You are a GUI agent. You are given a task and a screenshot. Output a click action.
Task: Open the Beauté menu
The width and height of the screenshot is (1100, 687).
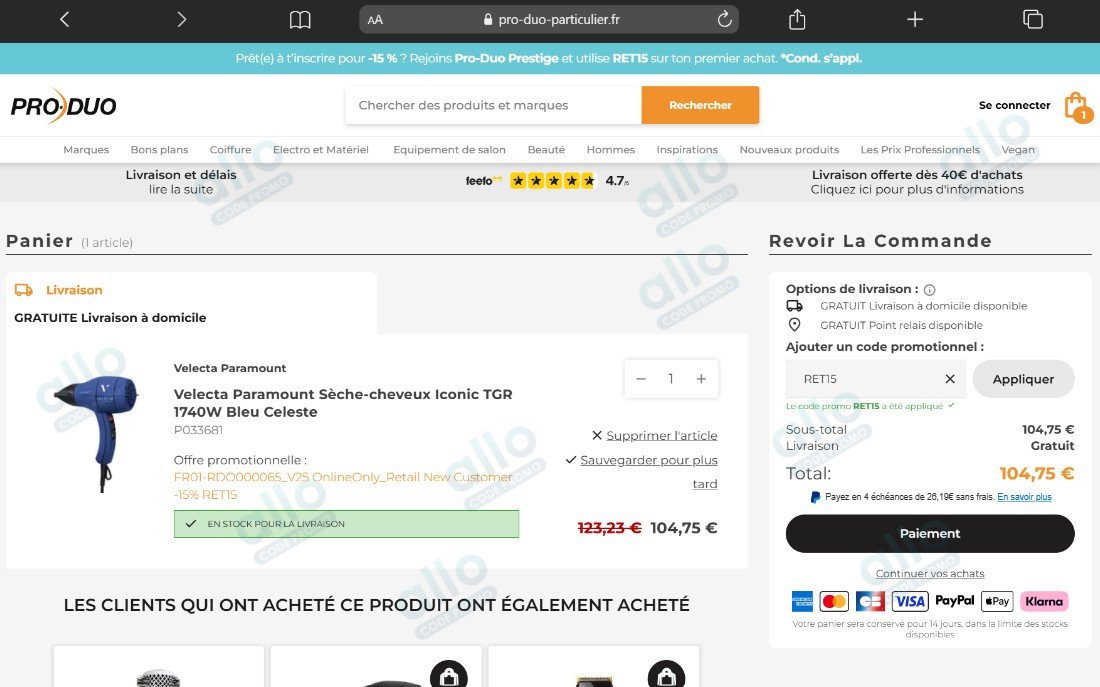tap(546, 149)
